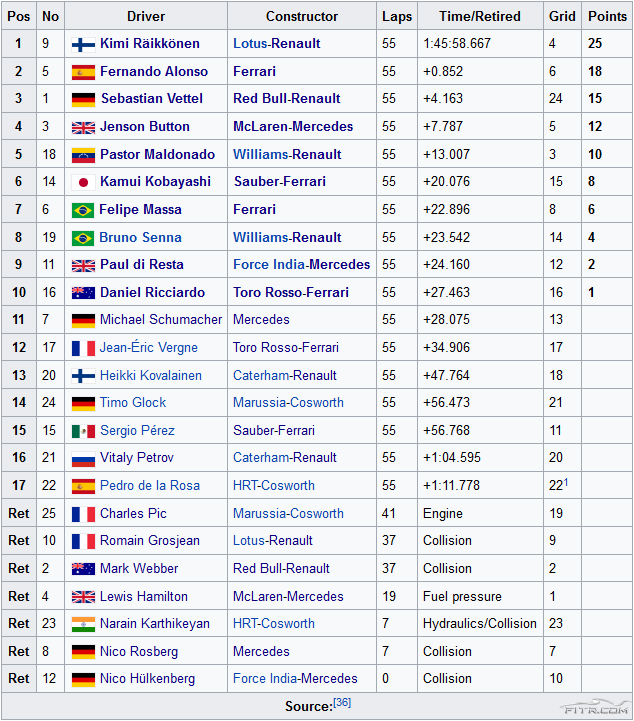Open the Daniel Ricciardo driver link
Image resolution: width=634 pixels, height=721 pixels.
[x=152, y=293]
